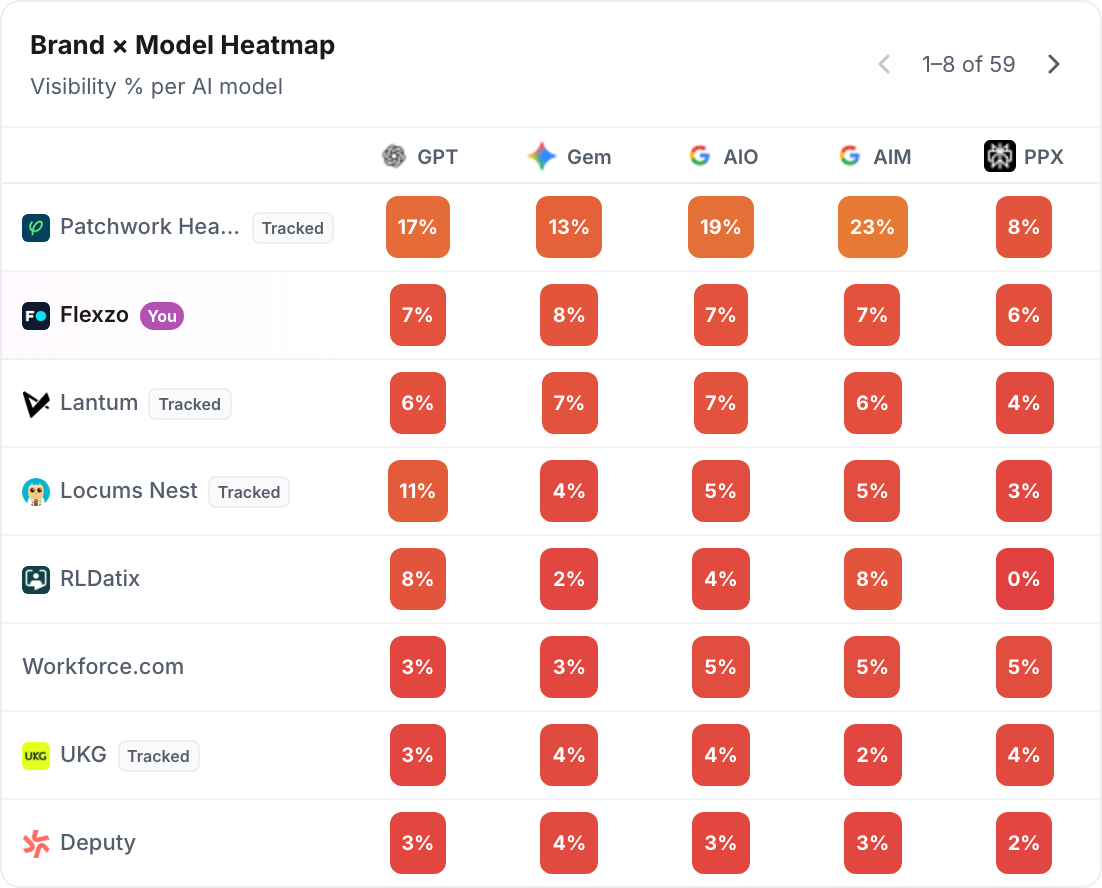Click the Locums Nest owl logo

coord(36,492)
